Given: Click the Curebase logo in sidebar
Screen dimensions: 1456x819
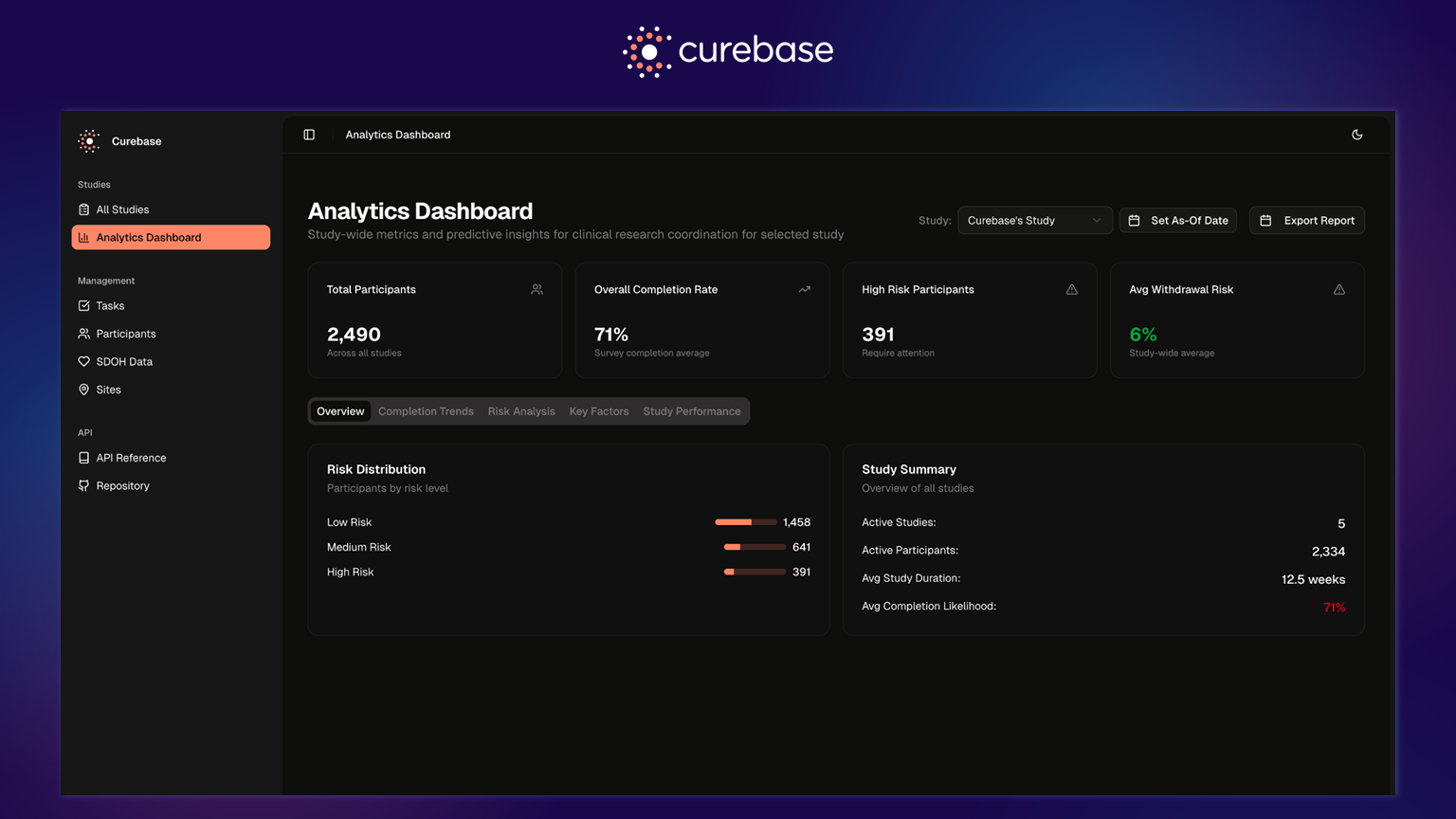Looking at the screenshot, I should 89,141.
